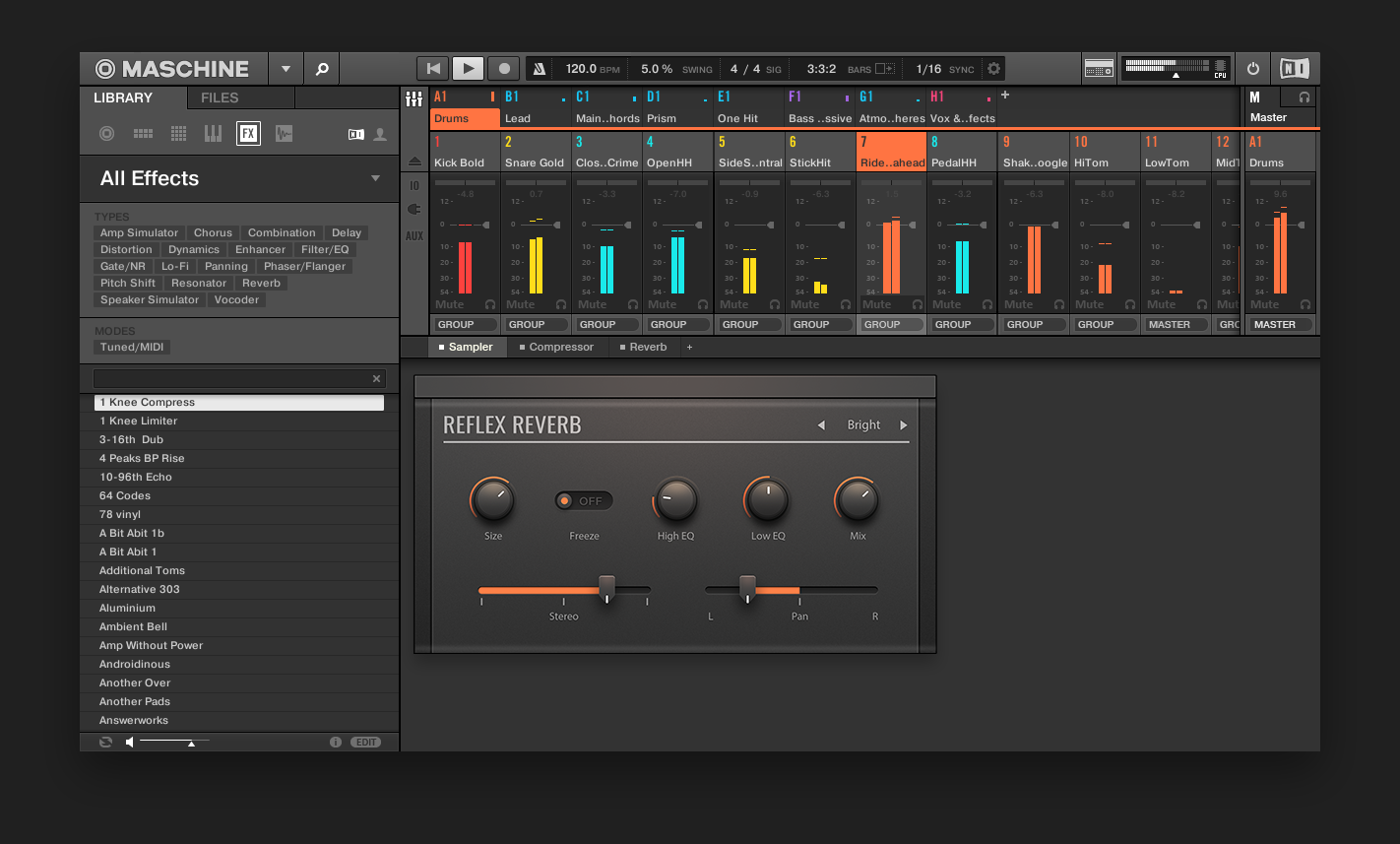Show NI factory content icon
The image size is (1400, 844).
pyautogui.click(x=356, y=135)
